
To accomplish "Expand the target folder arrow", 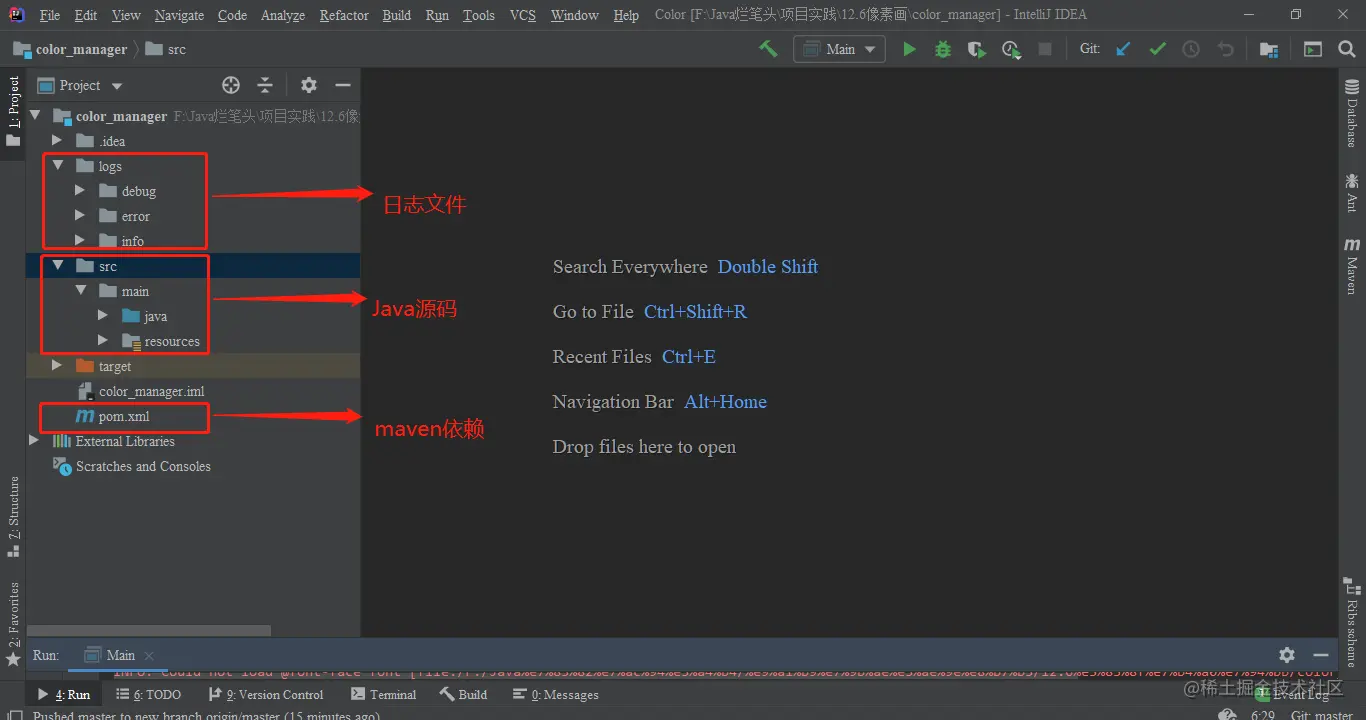I will click(57, 366).
